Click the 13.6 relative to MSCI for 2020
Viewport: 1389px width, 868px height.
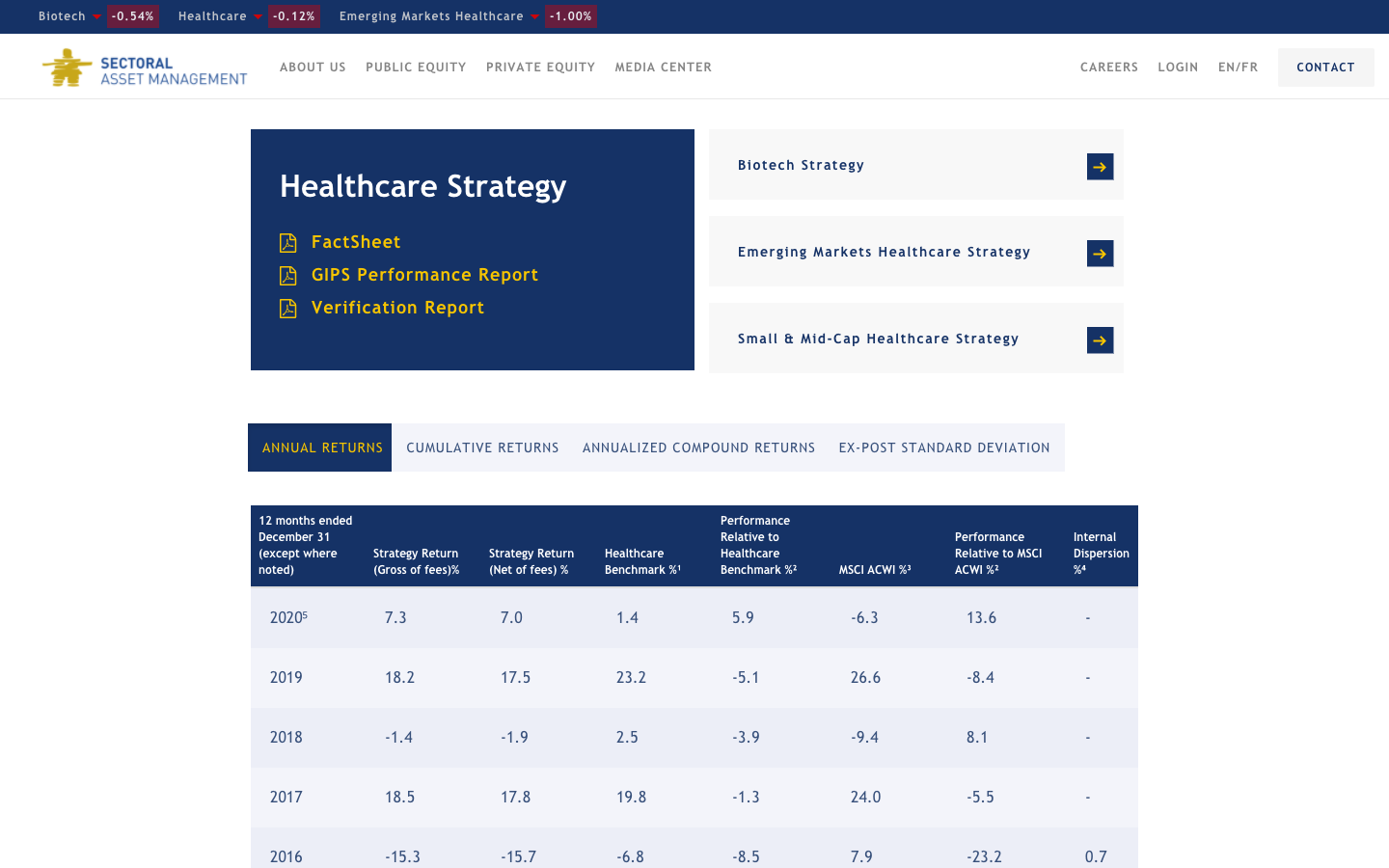click(x=981, y=617)
